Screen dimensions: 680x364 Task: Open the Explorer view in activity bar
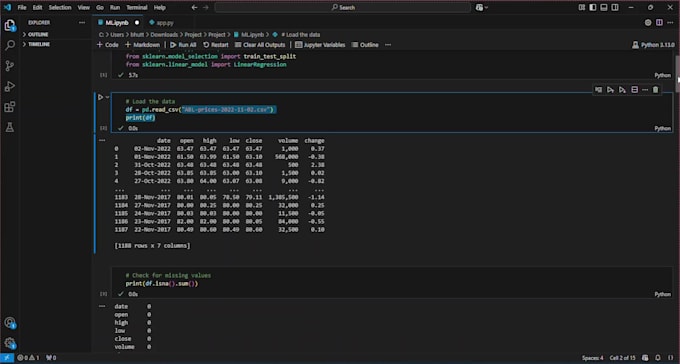10,25
